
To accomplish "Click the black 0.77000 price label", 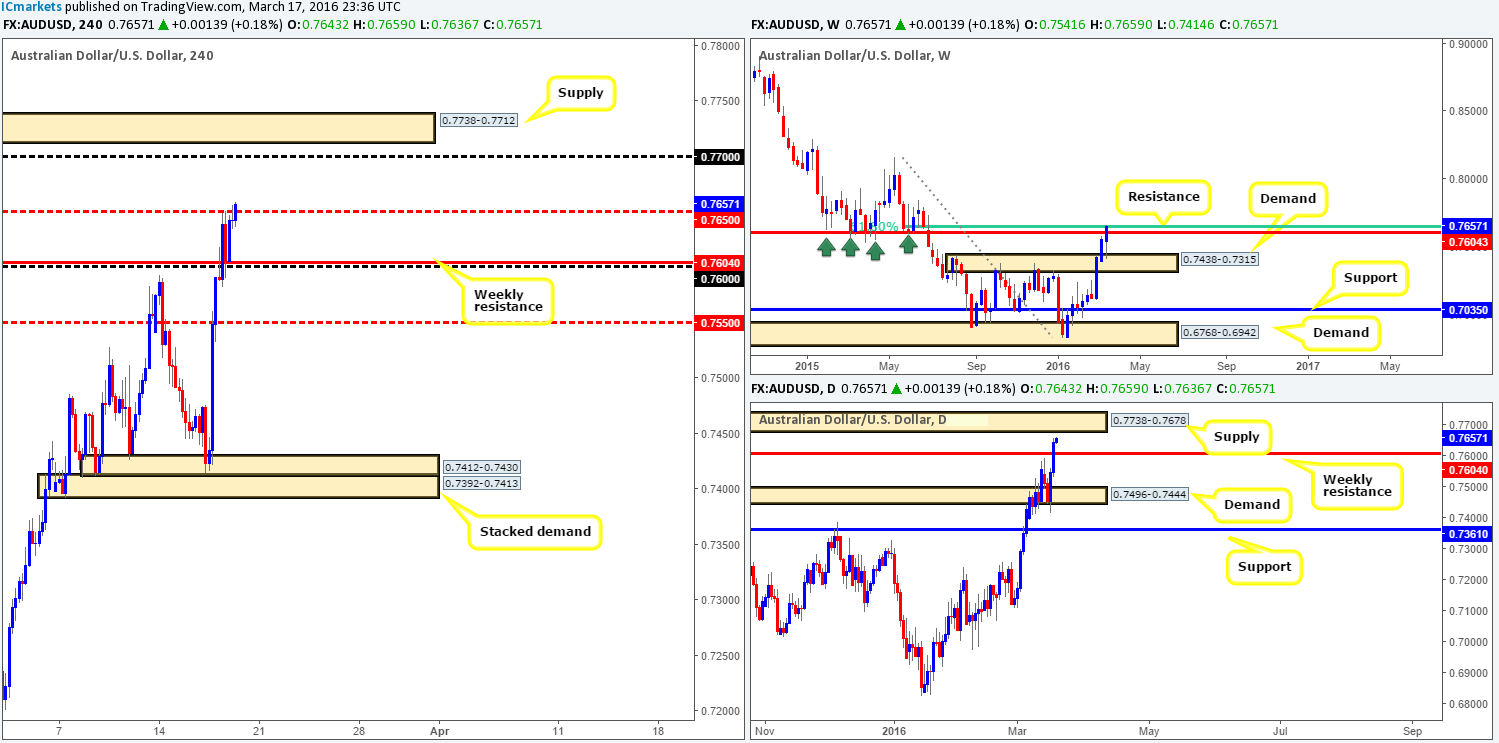I will (719, 157).
